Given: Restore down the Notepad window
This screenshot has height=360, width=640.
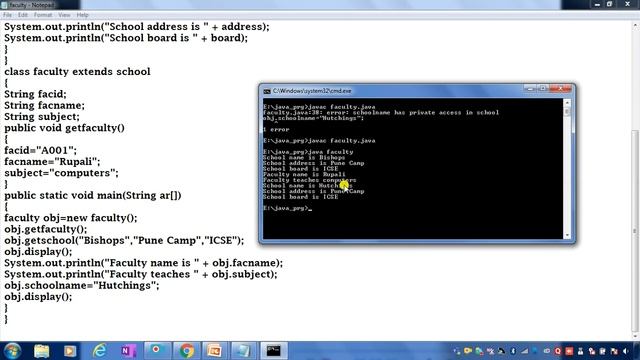Looking at the screenshot, I should click(609, 4).
